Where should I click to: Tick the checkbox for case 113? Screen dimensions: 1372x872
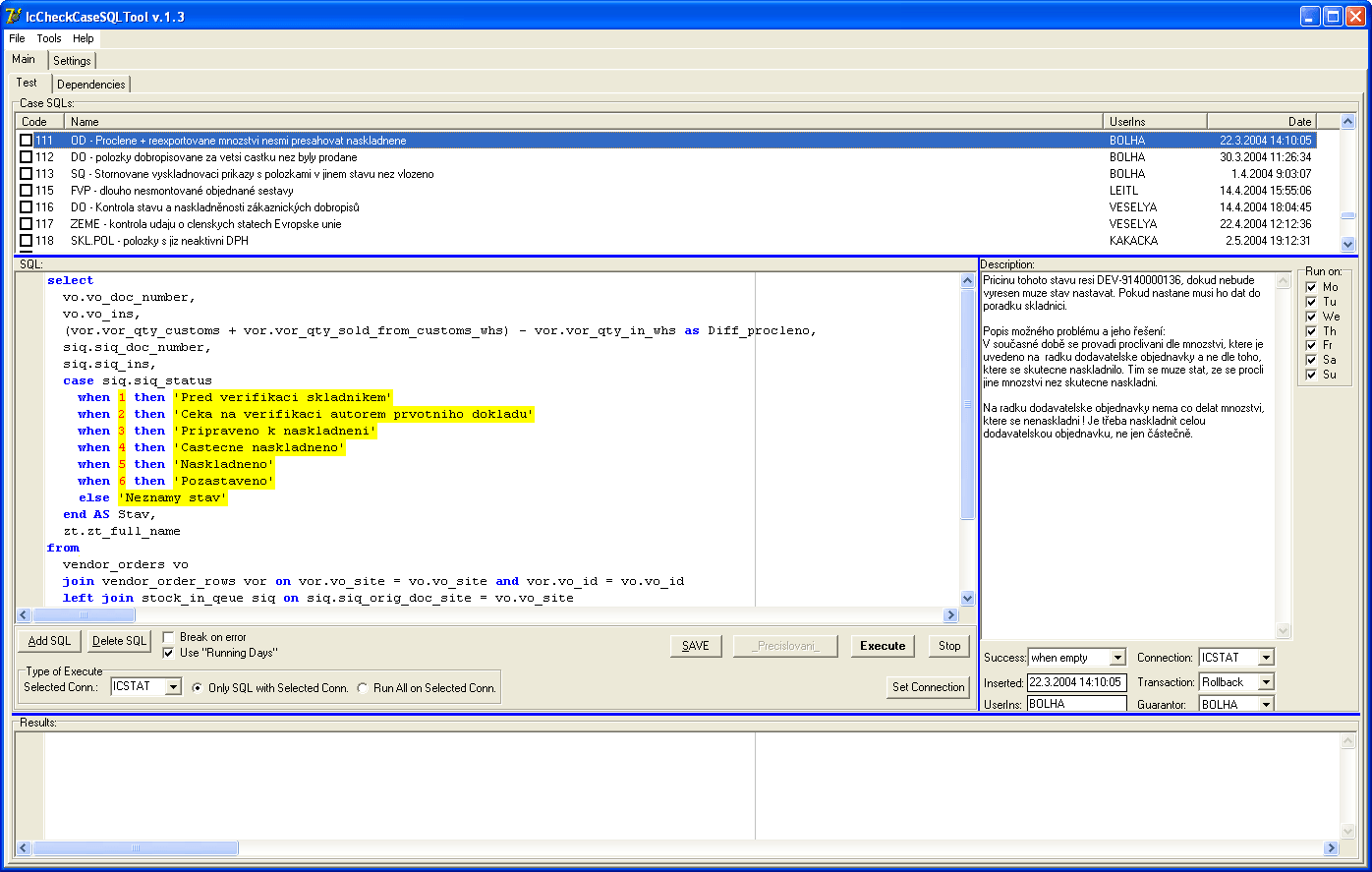point(27,174)
